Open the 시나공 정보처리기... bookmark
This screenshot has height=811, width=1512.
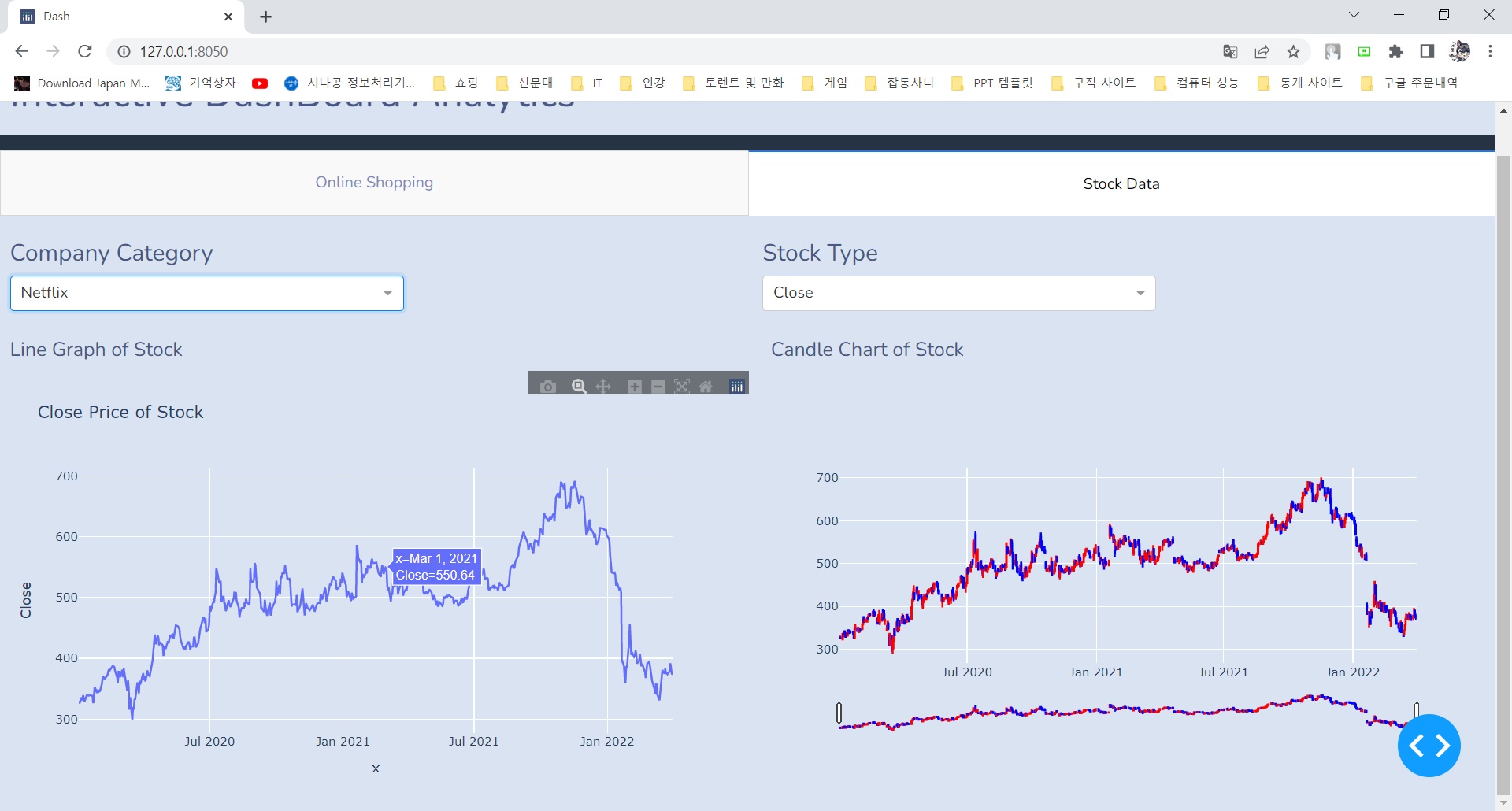(350, 83)
